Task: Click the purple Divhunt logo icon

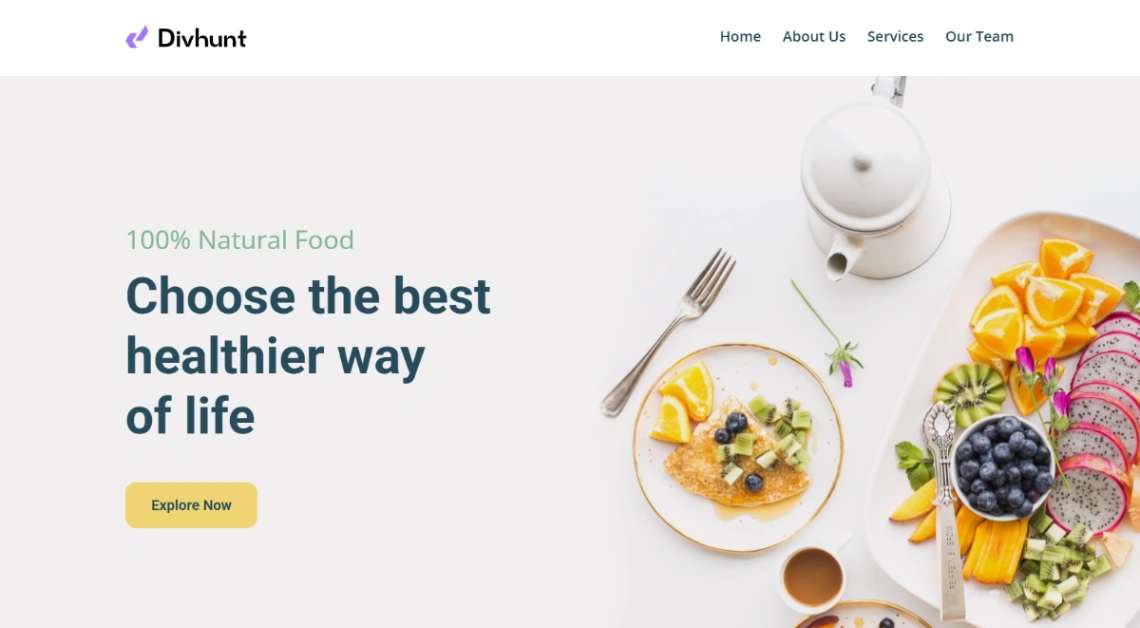Action: tap(137, 37)
